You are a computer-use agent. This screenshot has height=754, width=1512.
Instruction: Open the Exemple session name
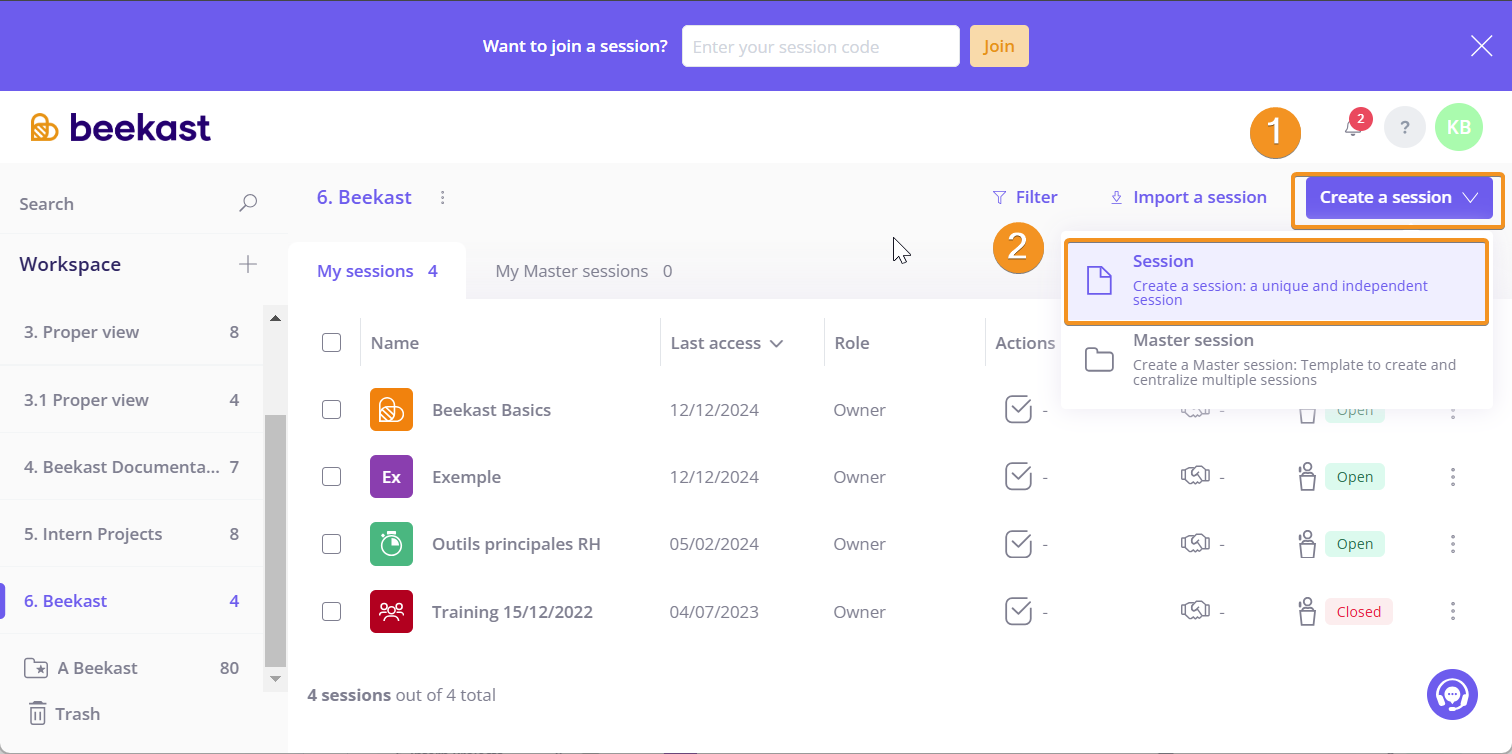click(466, 477)
